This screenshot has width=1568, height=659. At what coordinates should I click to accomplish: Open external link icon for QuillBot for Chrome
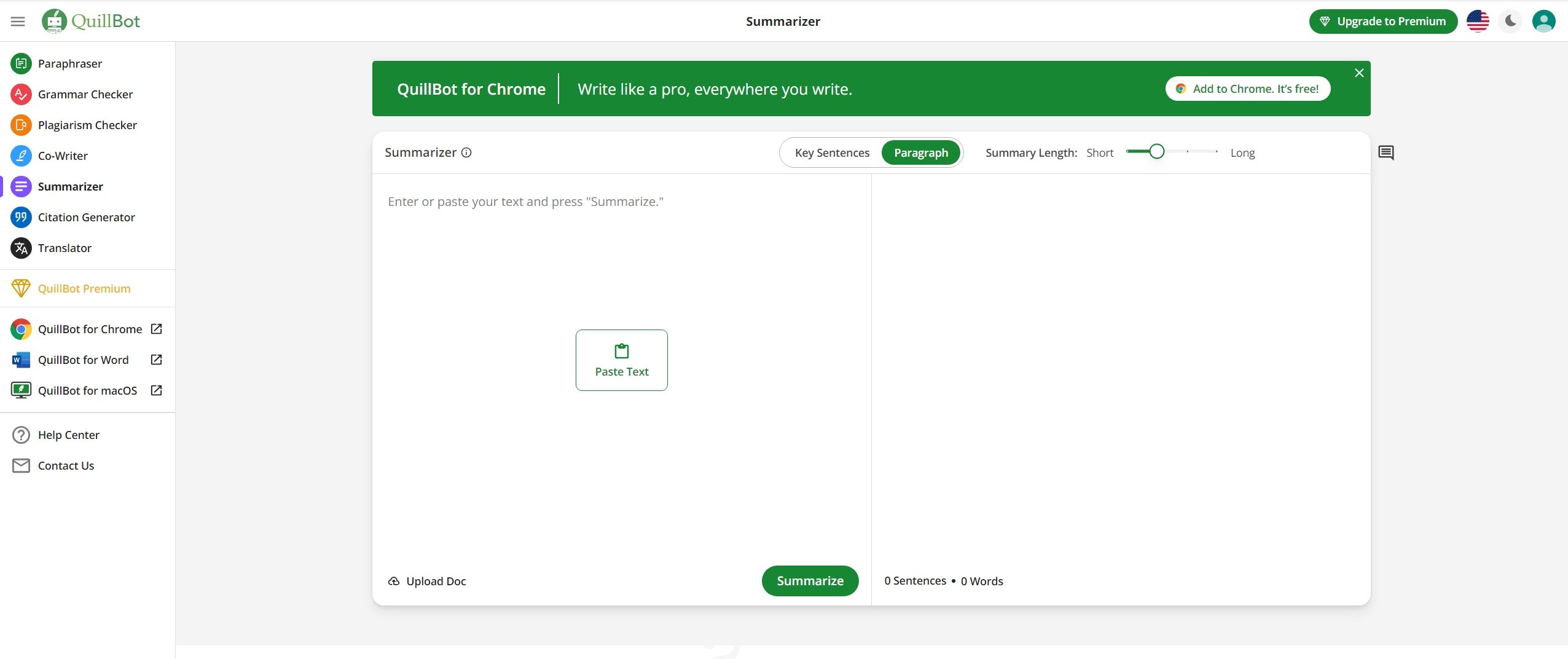(157, 329)
